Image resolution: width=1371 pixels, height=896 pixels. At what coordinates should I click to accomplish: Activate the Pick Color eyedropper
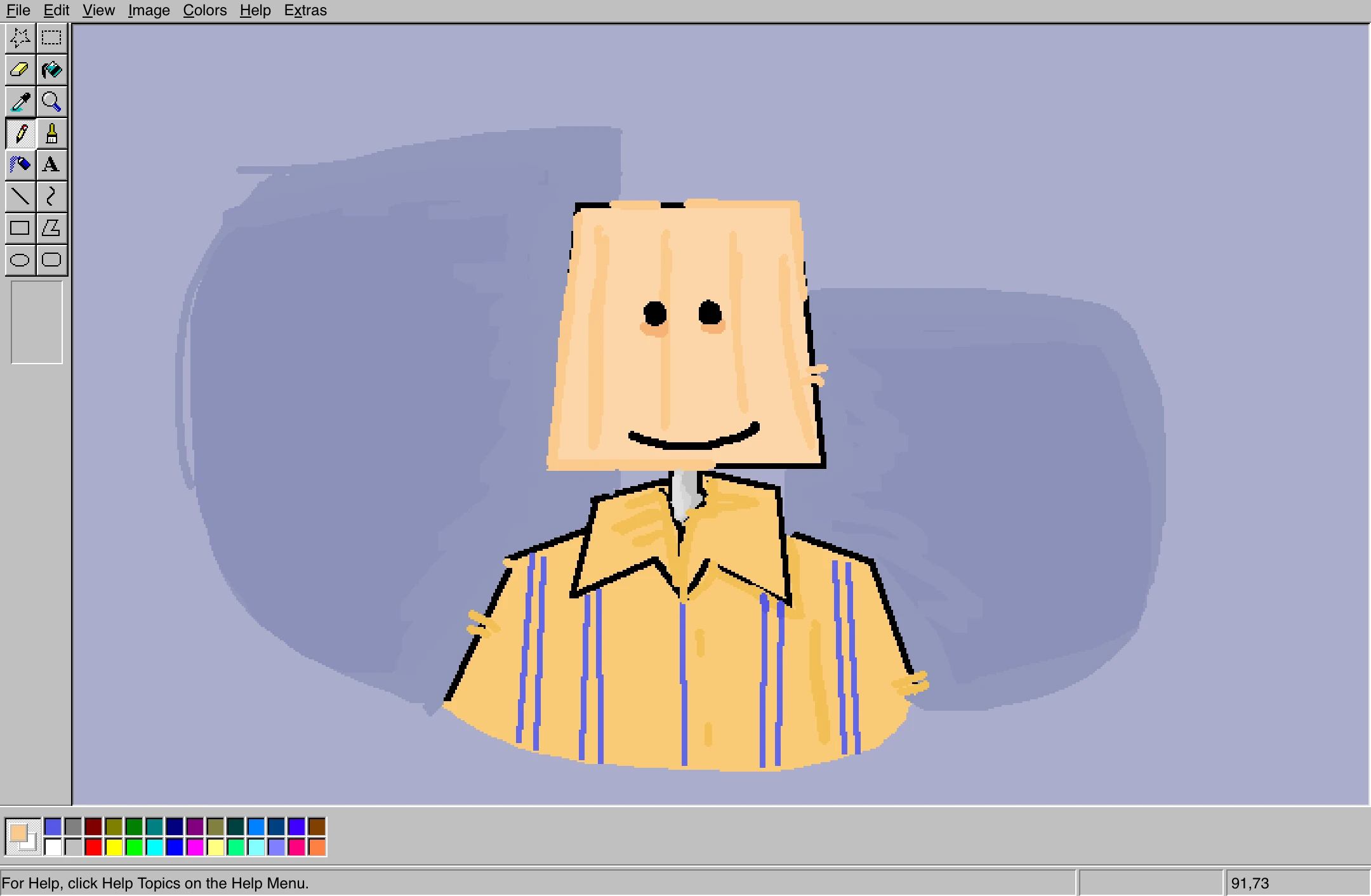(x=20, y=102)
